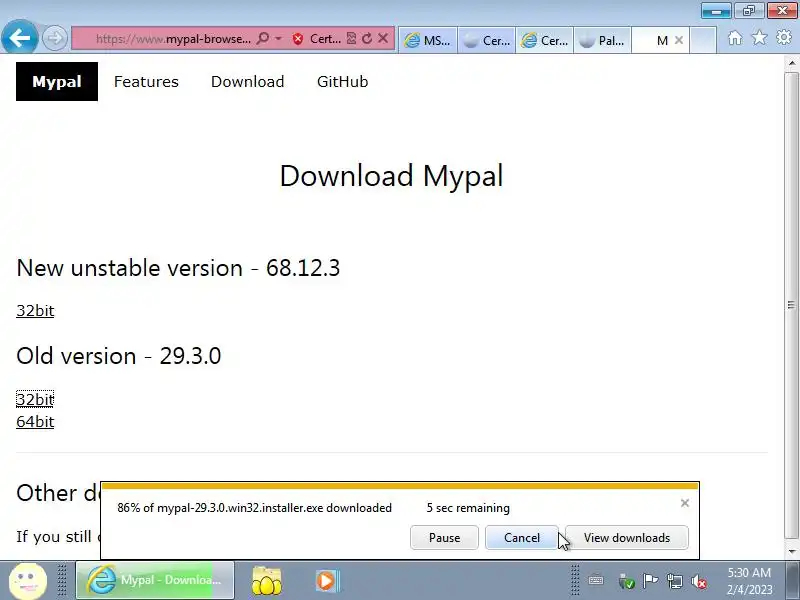Click the '5 sec remaining' text
This screenshot has width=800, height=600.
(468, 508)
